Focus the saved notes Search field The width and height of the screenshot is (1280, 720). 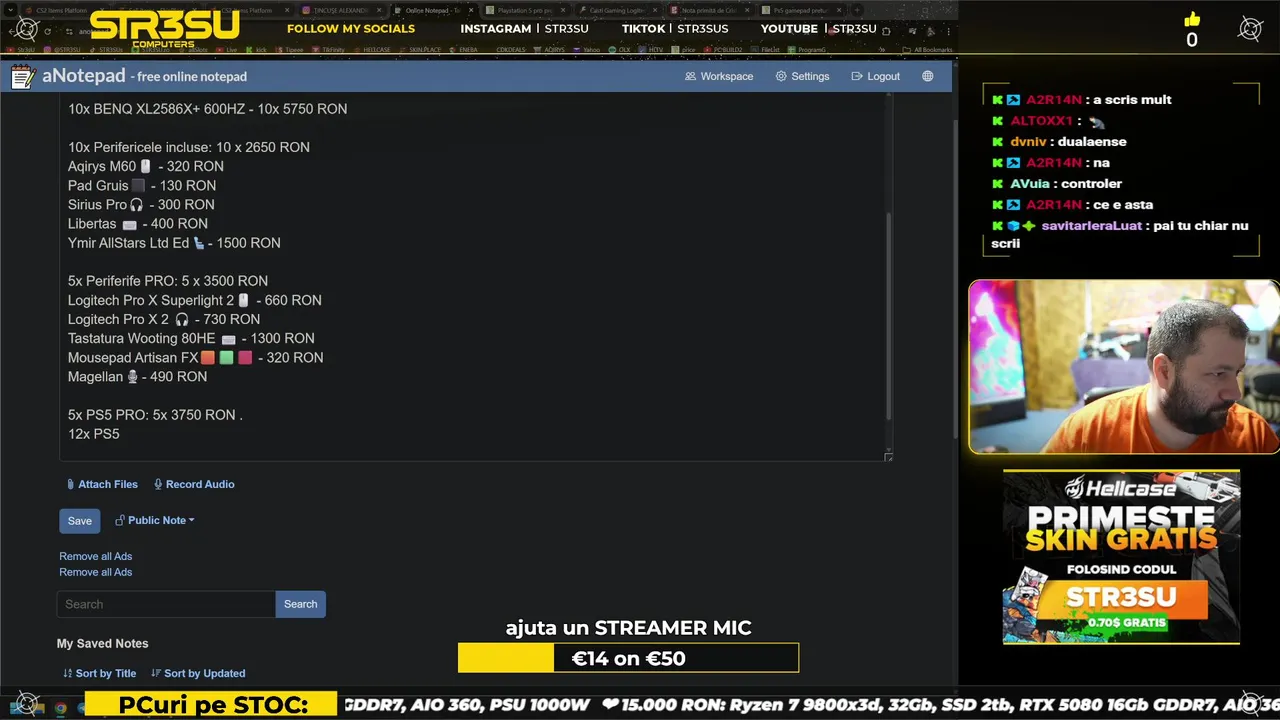(x=166, y=604)
